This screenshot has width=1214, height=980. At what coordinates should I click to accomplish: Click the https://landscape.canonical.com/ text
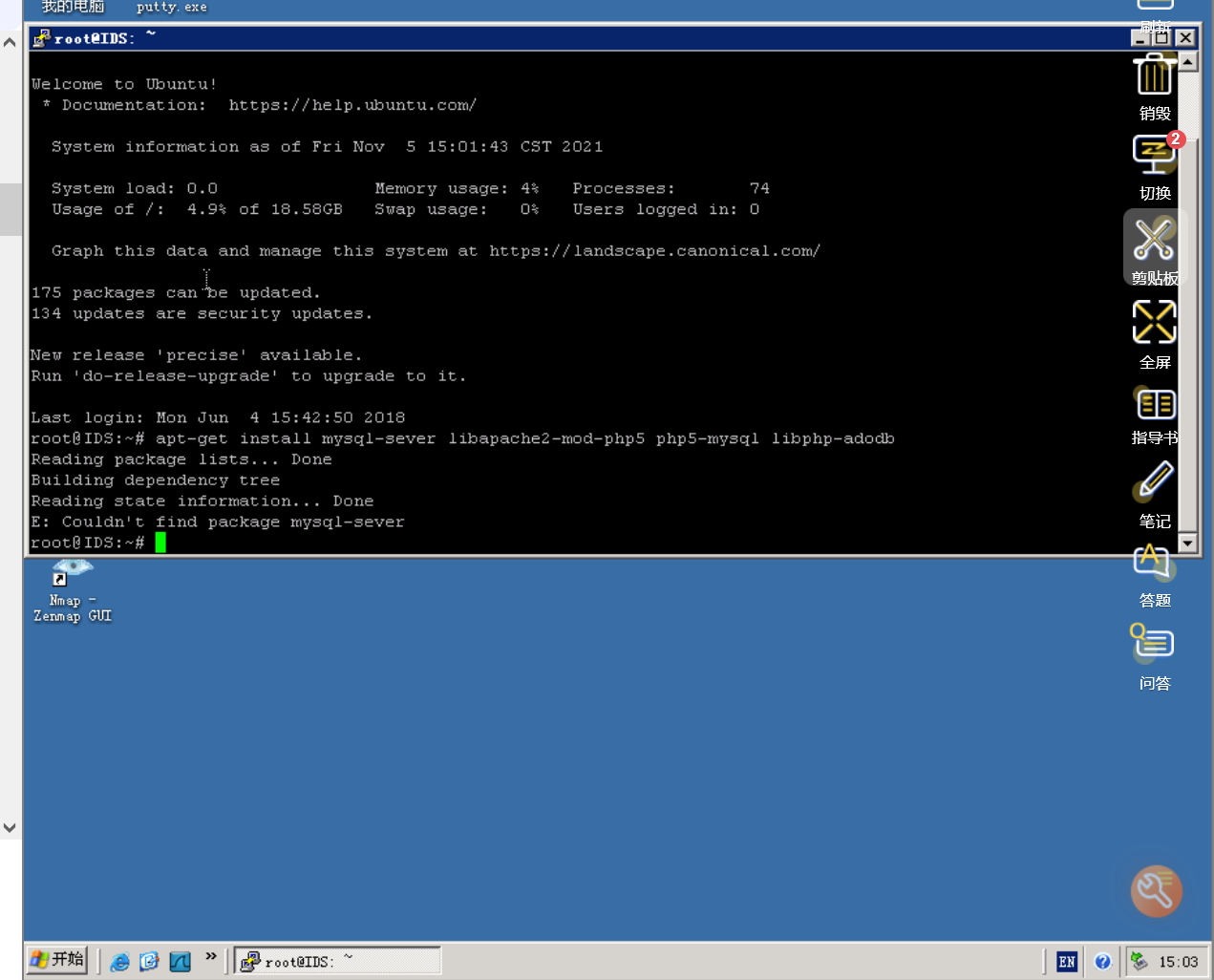654,251
